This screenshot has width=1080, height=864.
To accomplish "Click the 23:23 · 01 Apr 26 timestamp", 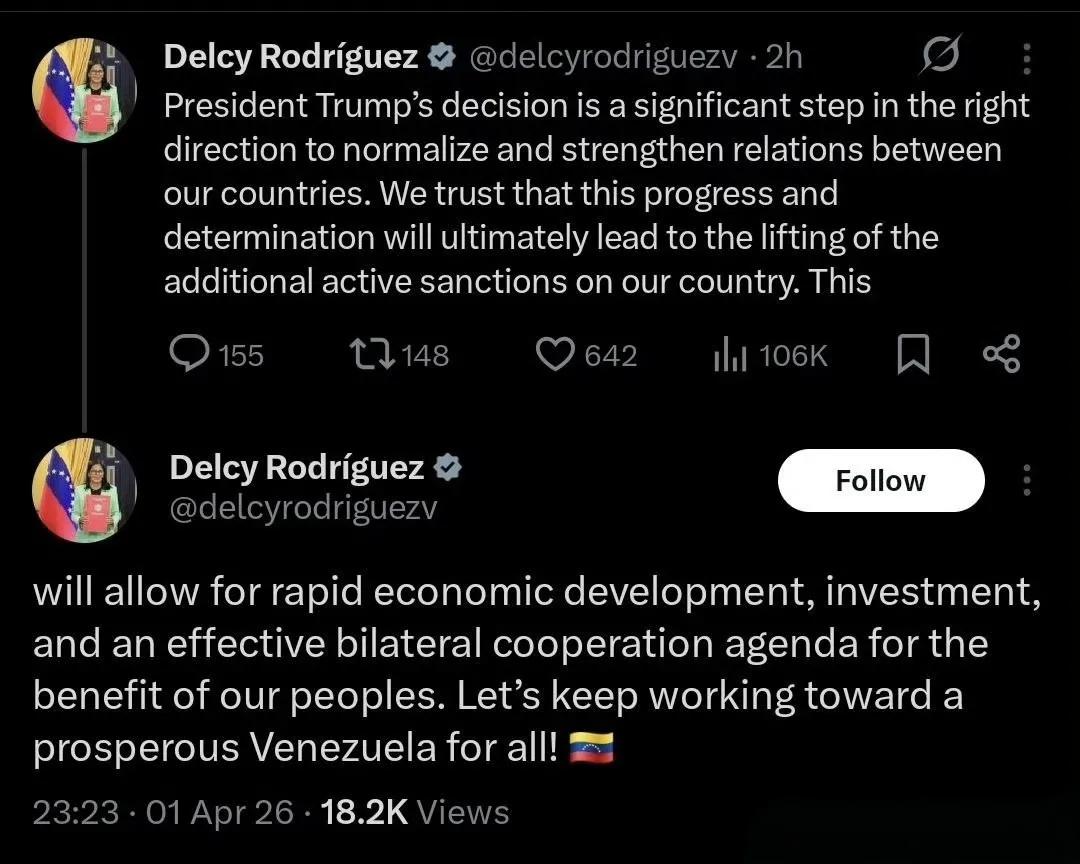I will click(x=164, y=812).
